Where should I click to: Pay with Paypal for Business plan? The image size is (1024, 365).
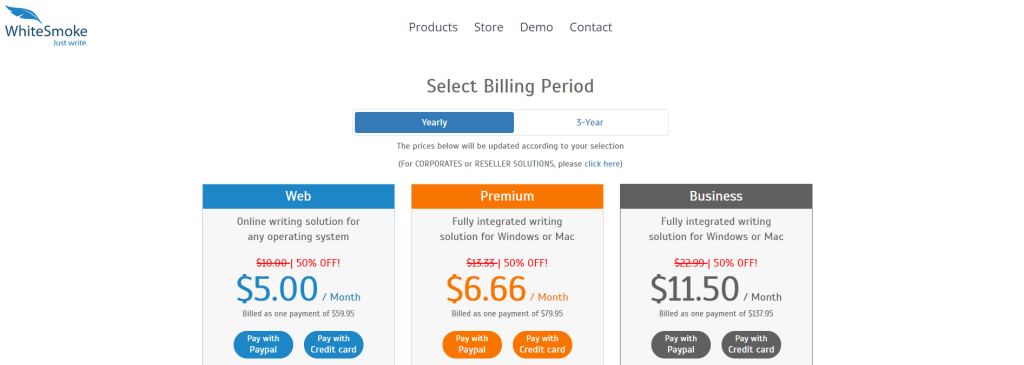pyautogui.click(x=680, y=344)
